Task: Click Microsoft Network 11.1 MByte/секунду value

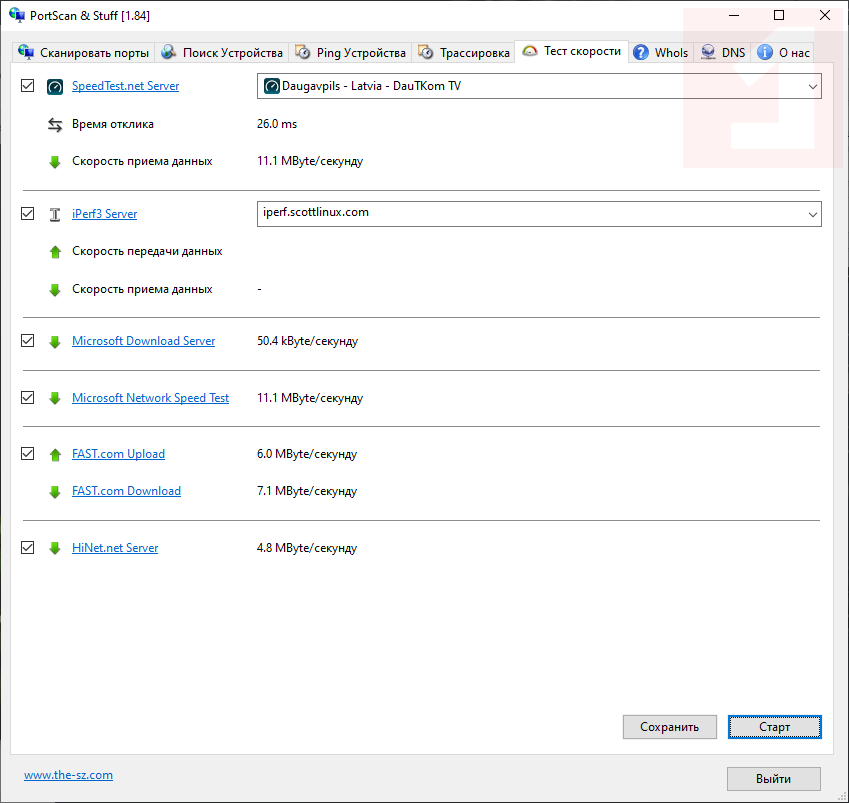Action: coord(310,397)
